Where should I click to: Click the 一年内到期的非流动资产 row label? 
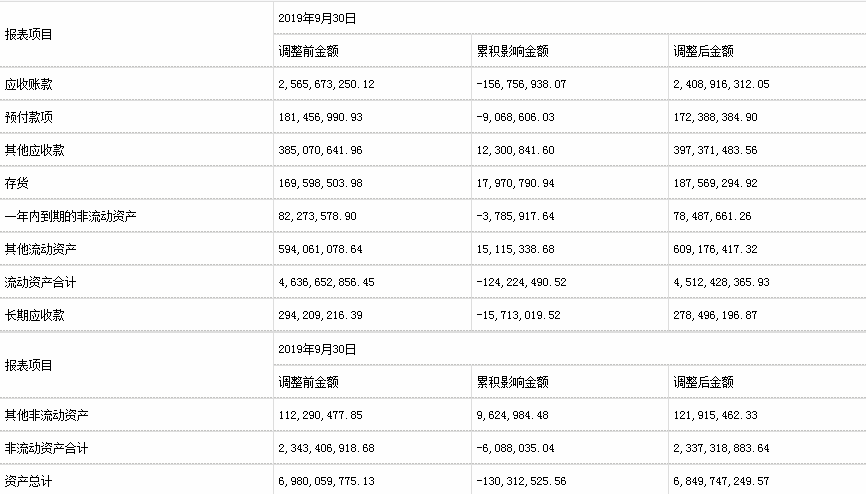(68, 217)
